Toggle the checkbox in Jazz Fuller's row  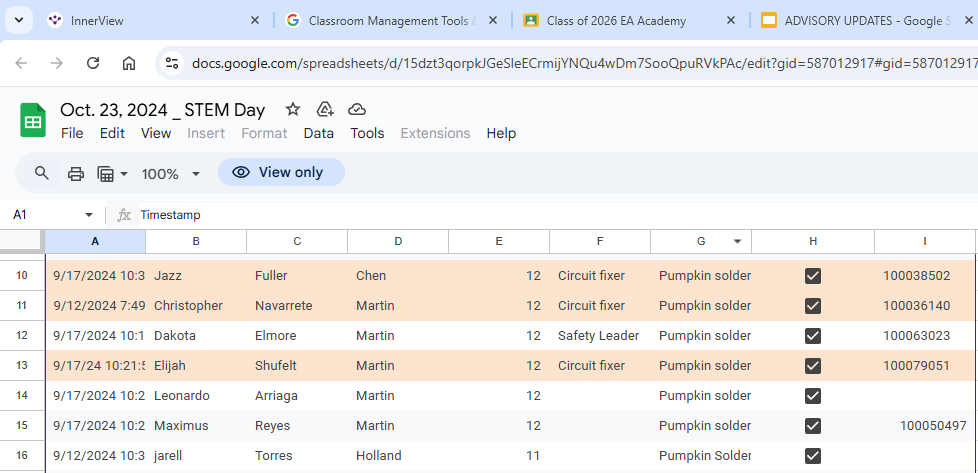pos(813,276)
